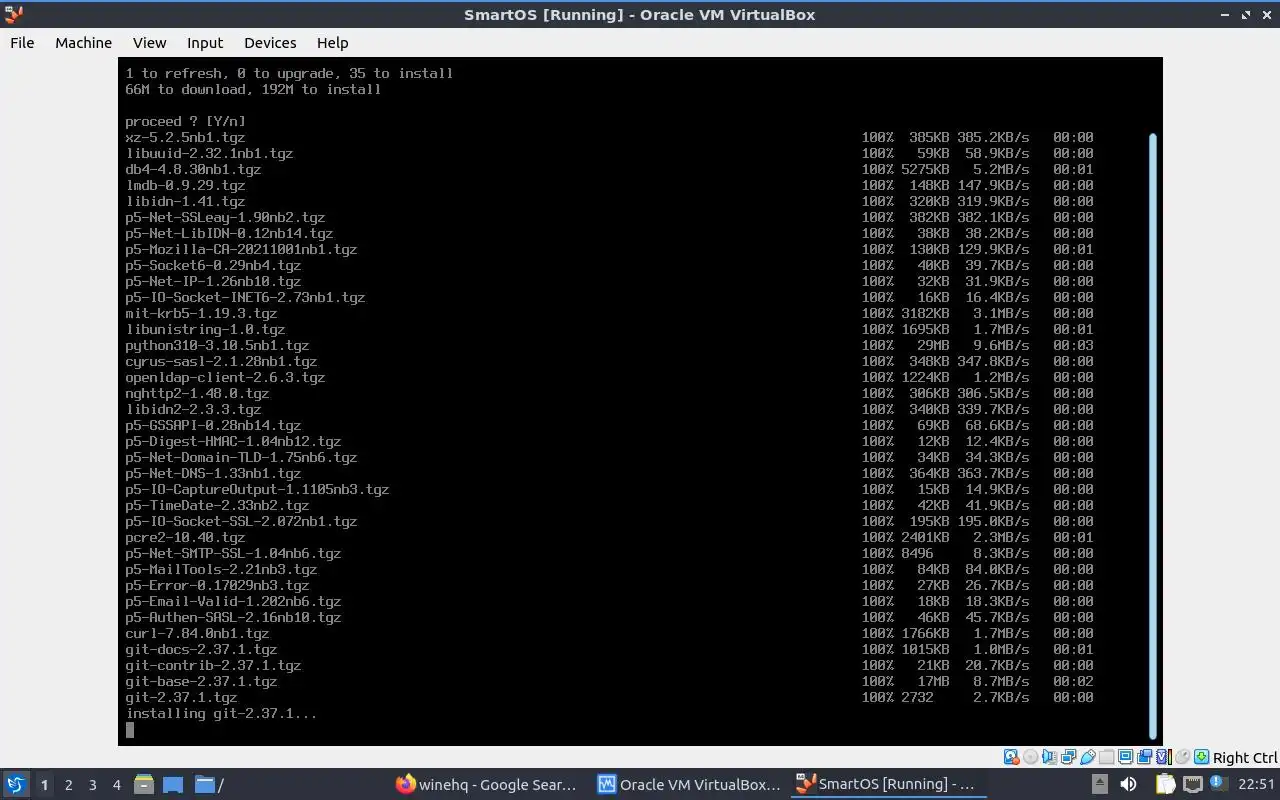Open the audio settings status icon
The height and width of the screenshot is (800, 1280).
coord(1050,757)
